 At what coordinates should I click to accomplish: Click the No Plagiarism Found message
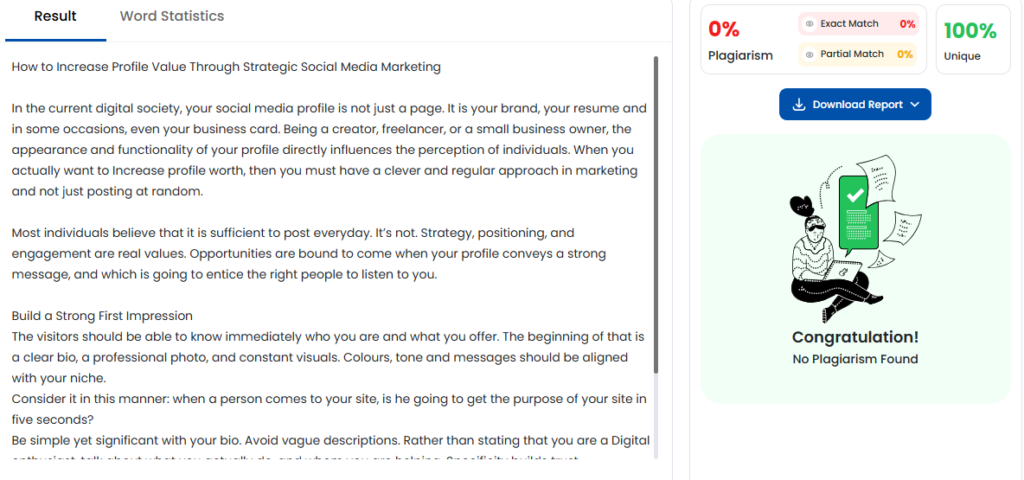point(855,359)
